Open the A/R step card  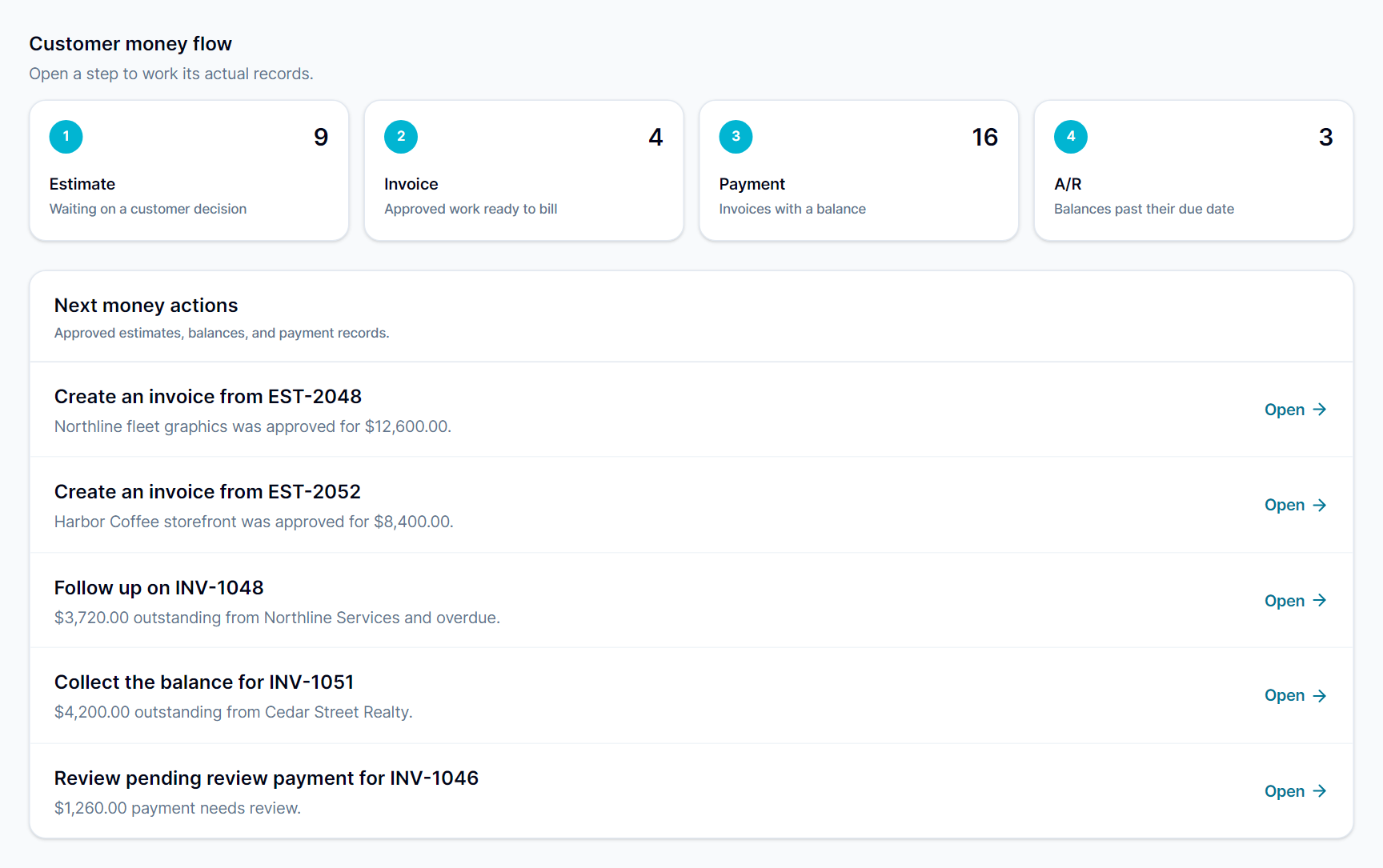click(x=1193, y=170)
